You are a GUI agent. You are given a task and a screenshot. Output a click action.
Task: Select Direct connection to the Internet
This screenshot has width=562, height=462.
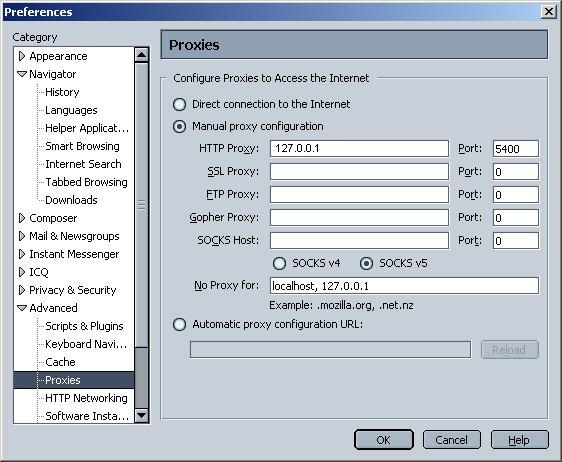point(179,104)
